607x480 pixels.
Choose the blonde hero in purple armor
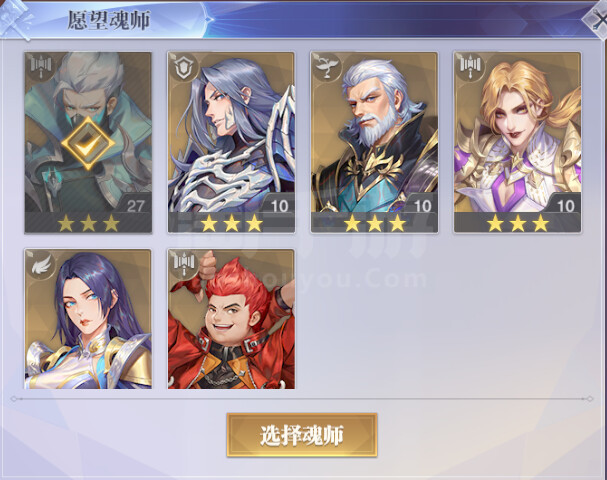point(518,142)
